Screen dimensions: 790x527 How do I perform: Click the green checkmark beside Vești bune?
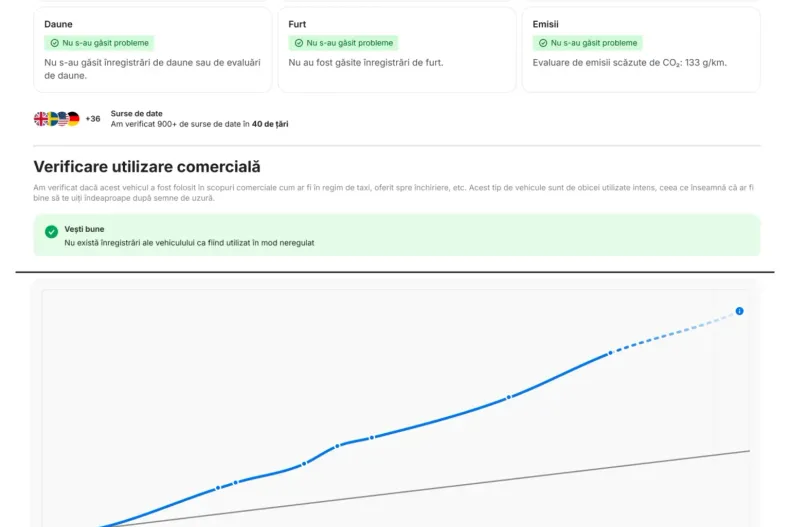(x=51, y=232)
